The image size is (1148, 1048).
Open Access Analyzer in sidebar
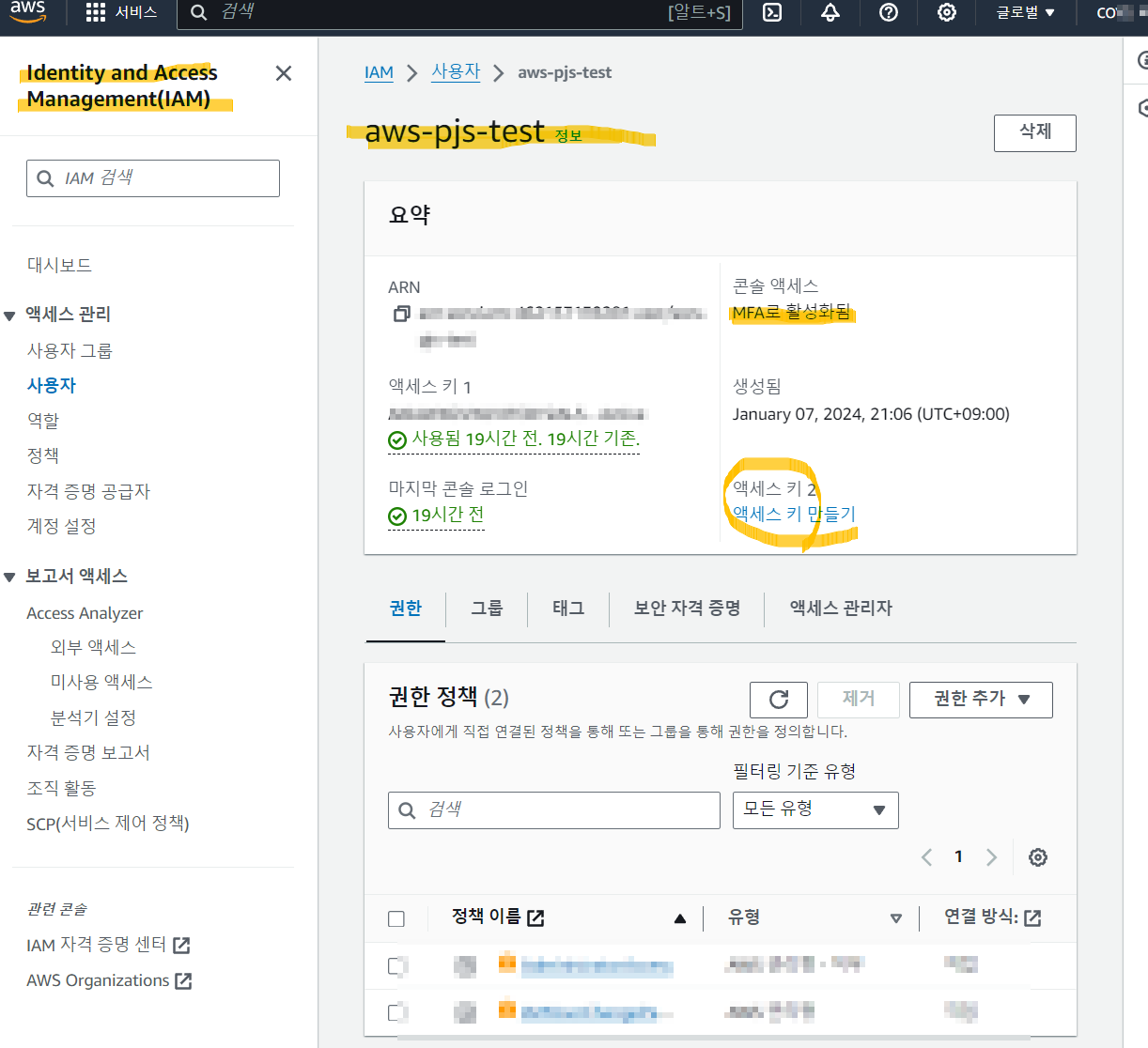tap(85, 613)
